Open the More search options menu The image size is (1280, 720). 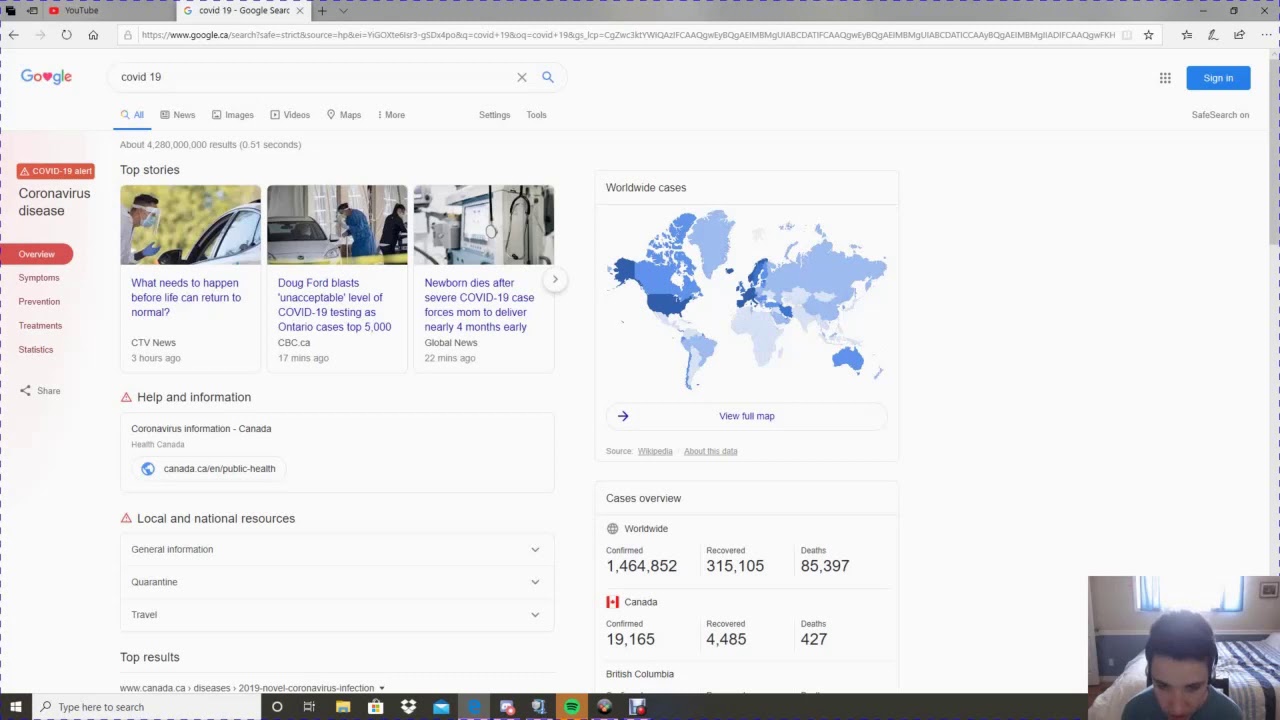[x=391, y=115]
